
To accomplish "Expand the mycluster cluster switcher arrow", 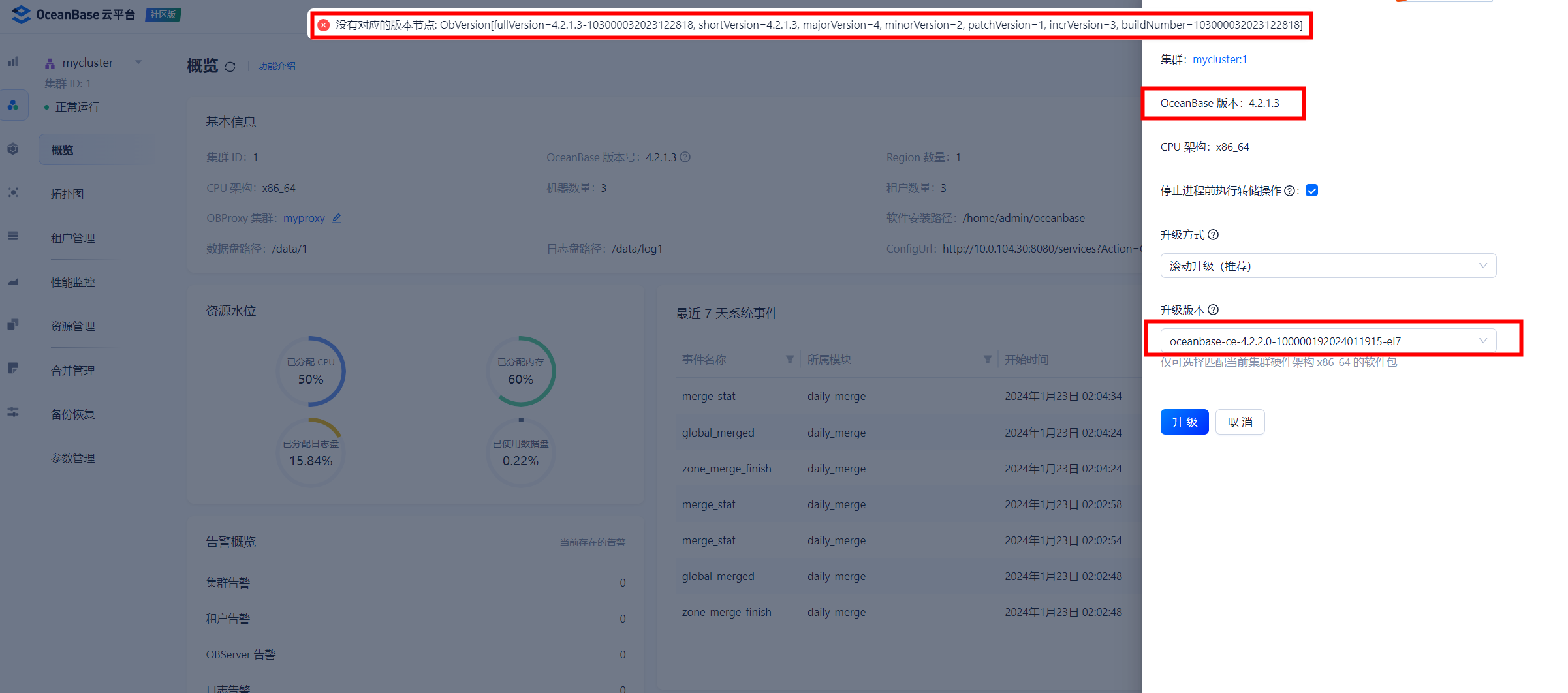I will tap(138, 63).
